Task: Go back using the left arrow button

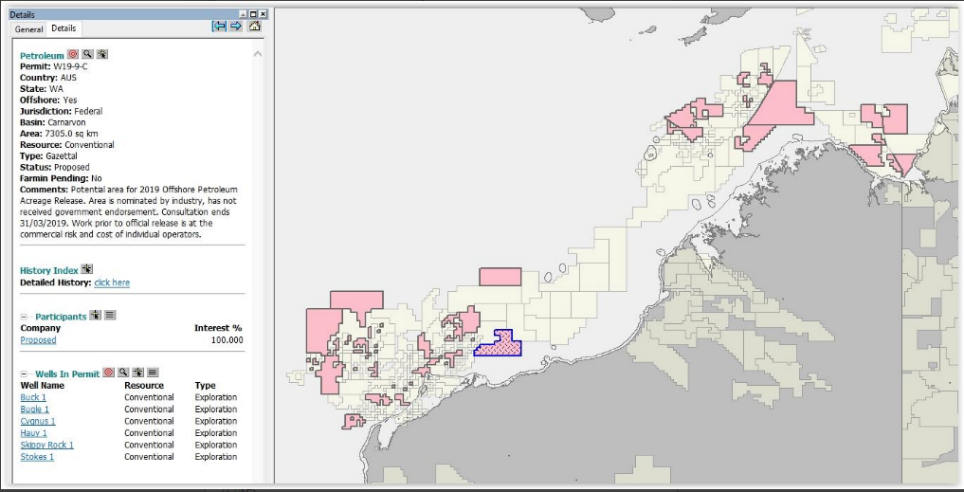Action: coord(219,27)
